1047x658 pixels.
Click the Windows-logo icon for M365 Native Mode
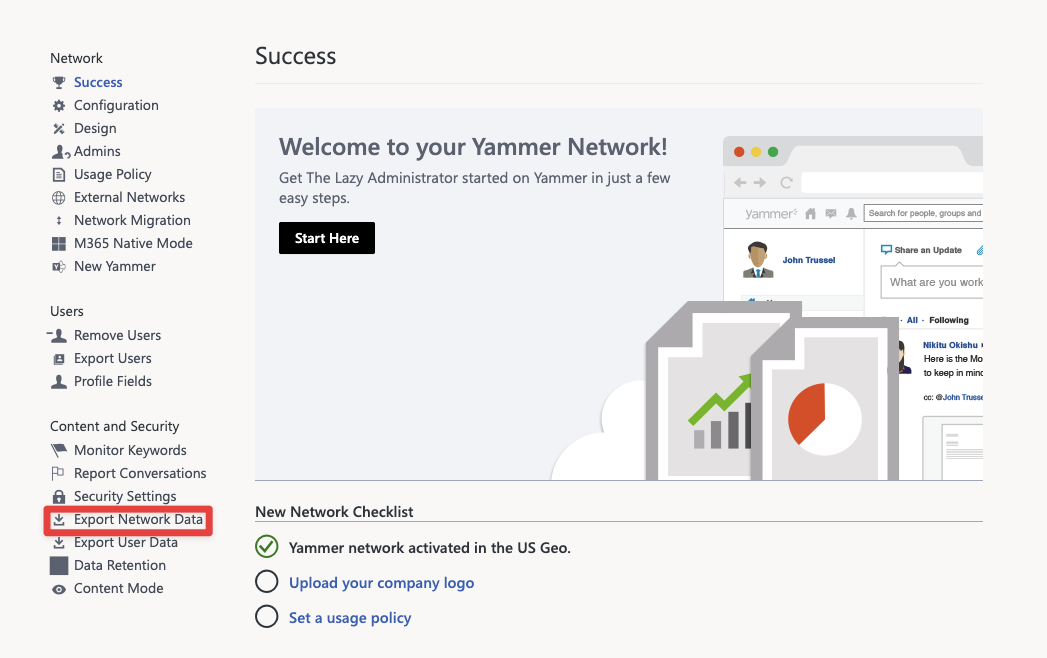coord(59,244)
